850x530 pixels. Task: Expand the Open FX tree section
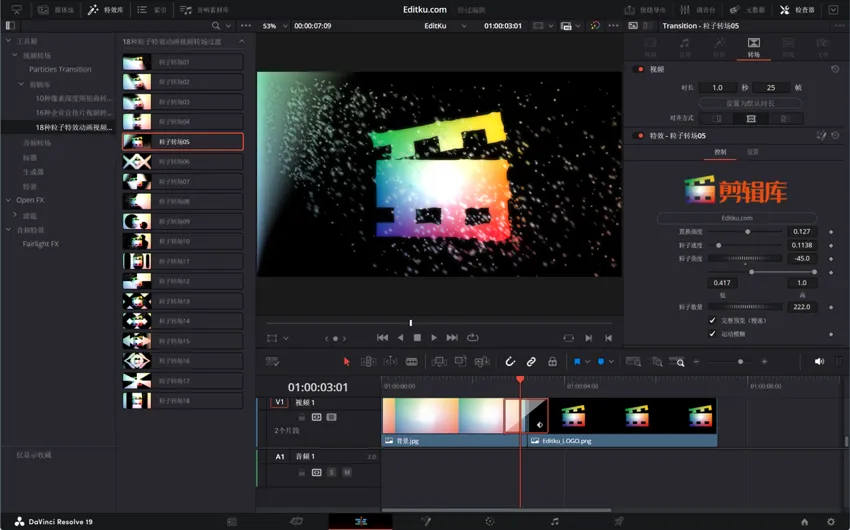click(x=8, y=200)
